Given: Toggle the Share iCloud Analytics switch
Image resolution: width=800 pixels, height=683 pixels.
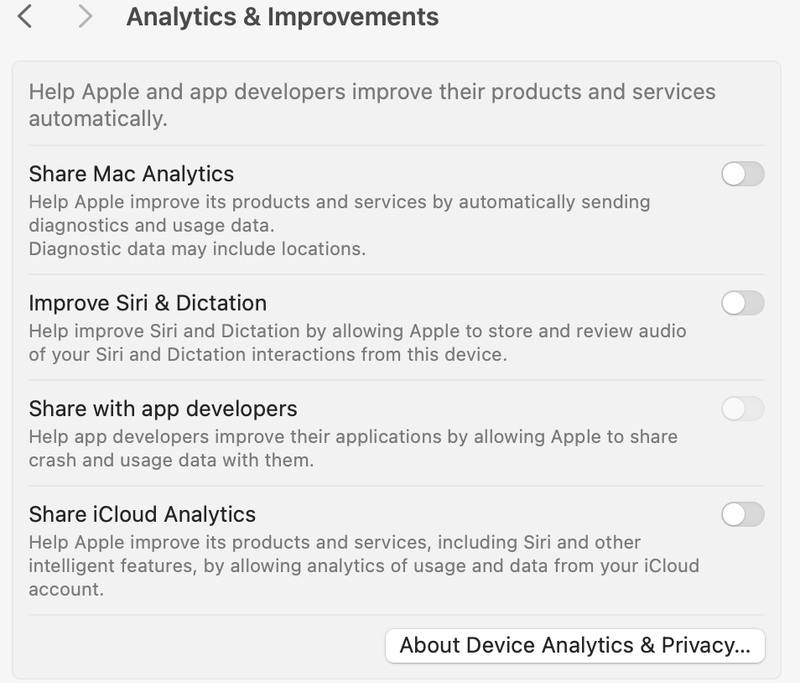Looking at the screenshot, I should pyautogui.click(x=742, y=514).
